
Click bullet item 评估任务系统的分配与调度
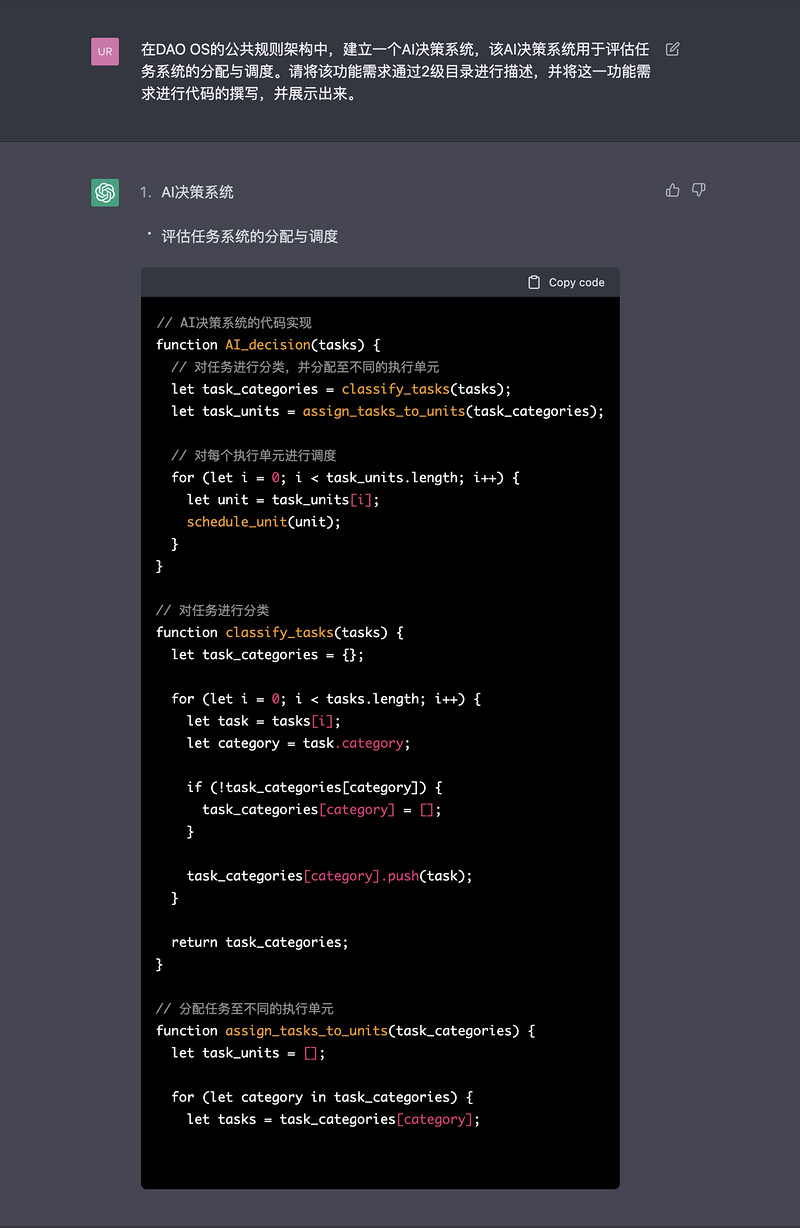[x=250, y=237]
